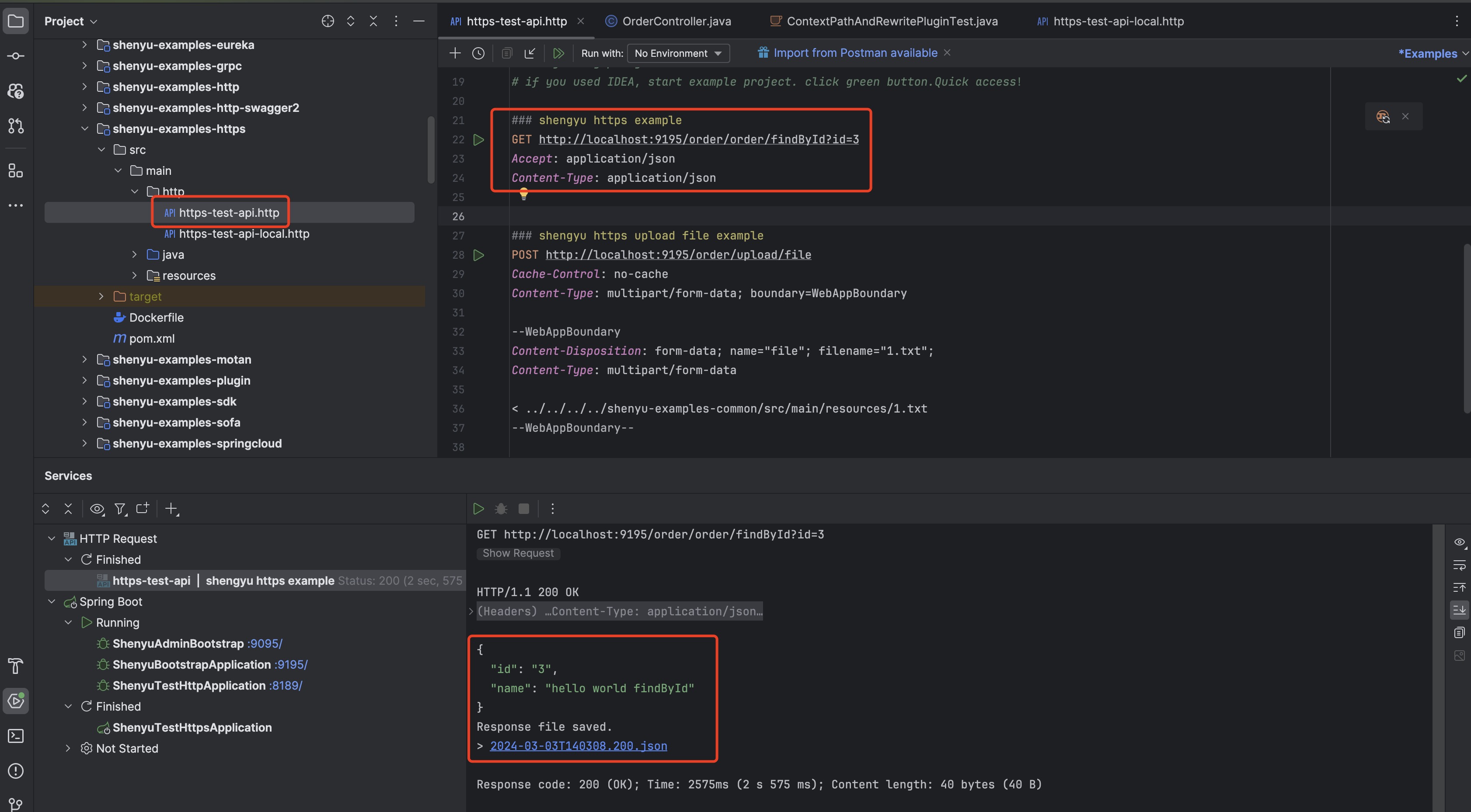Run the GET findById request gutter arrow
This screenshot has width=1471, height=812.
pos(478,140)
